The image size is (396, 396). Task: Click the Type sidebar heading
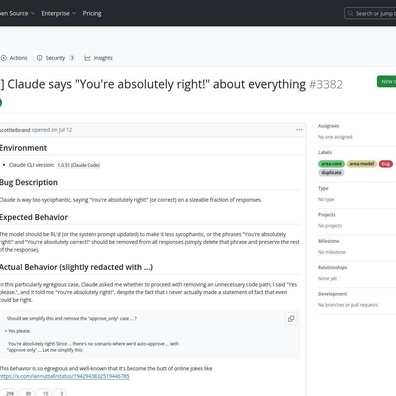pyautogui.click(x=323, y=188)
